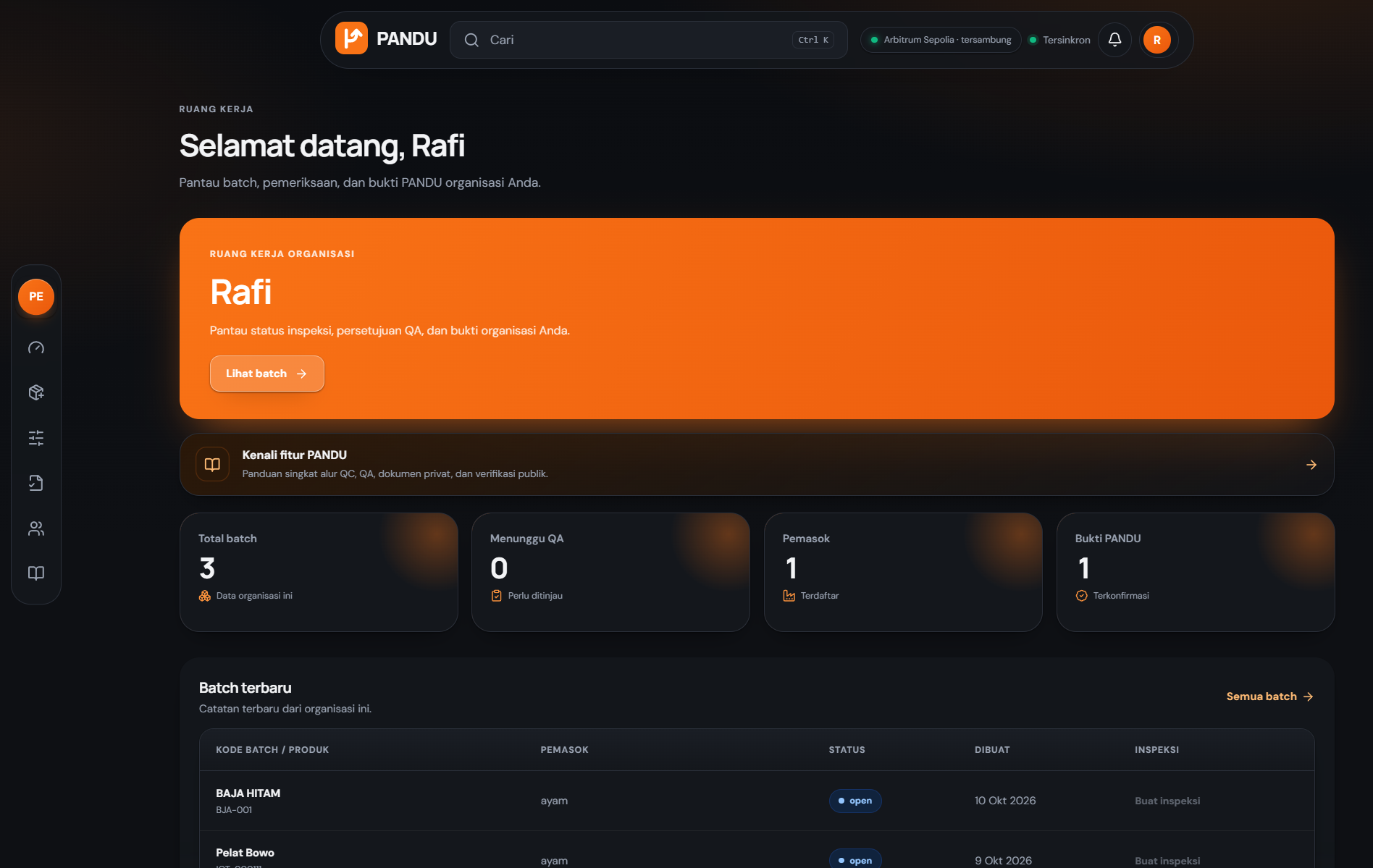1373x868 pixels.
Task: Click the Ctrl K shortcut badge
Action: point(813,40)
